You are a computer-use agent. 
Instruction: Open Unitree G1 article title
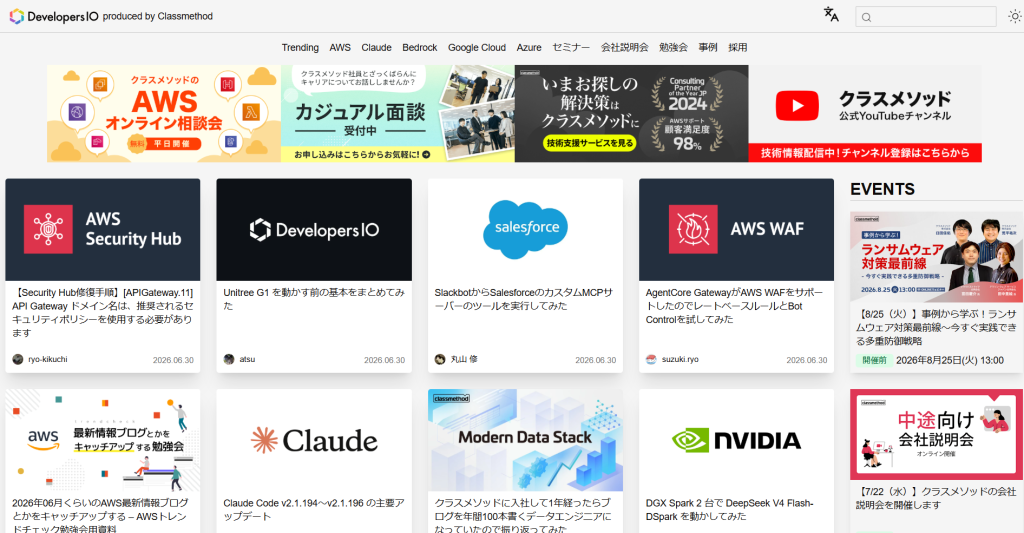314,299
